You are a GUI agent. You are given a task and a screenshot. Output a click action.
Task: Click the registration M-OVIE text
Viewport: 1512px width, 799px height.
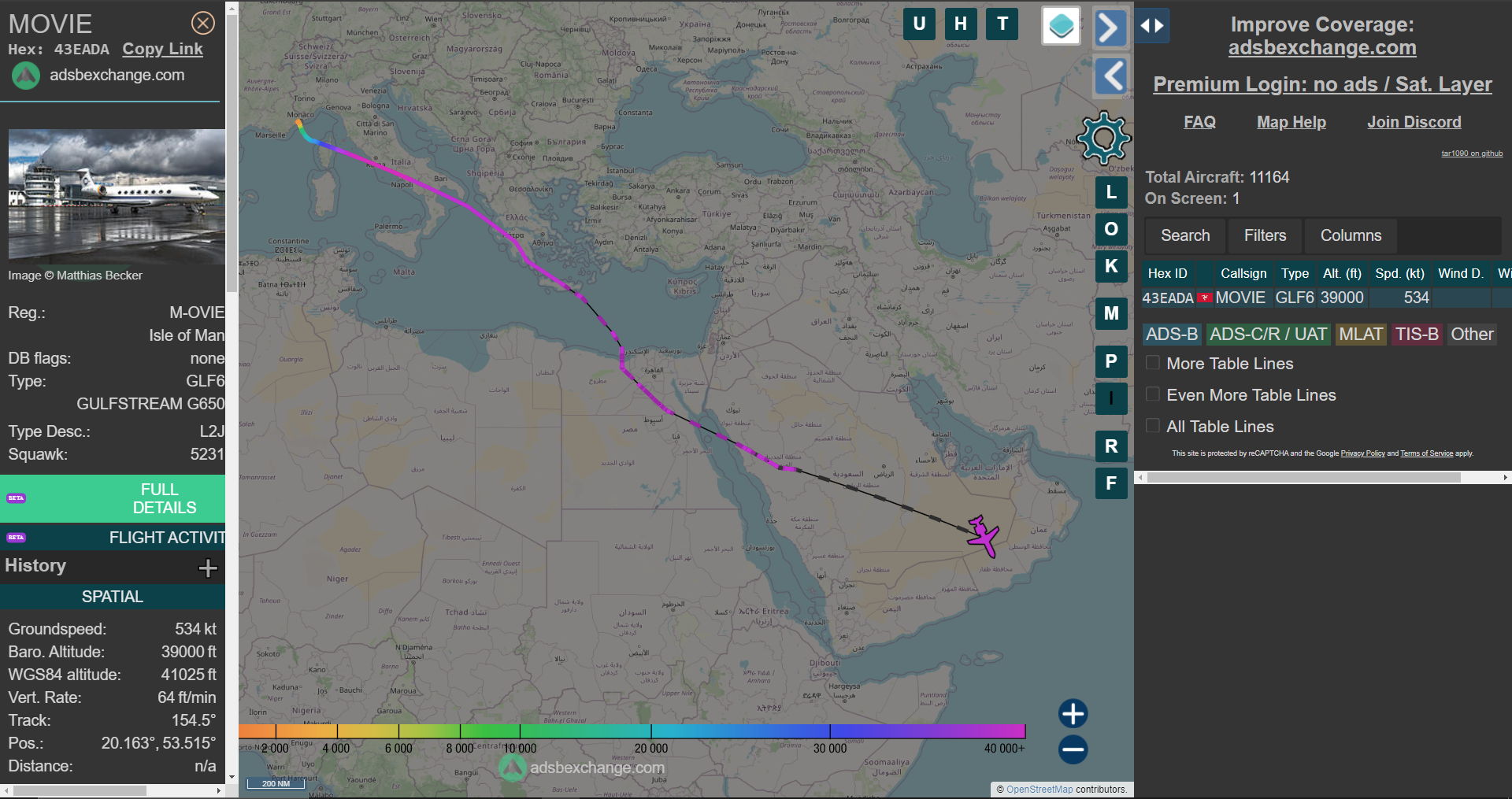tap(197, 313)
